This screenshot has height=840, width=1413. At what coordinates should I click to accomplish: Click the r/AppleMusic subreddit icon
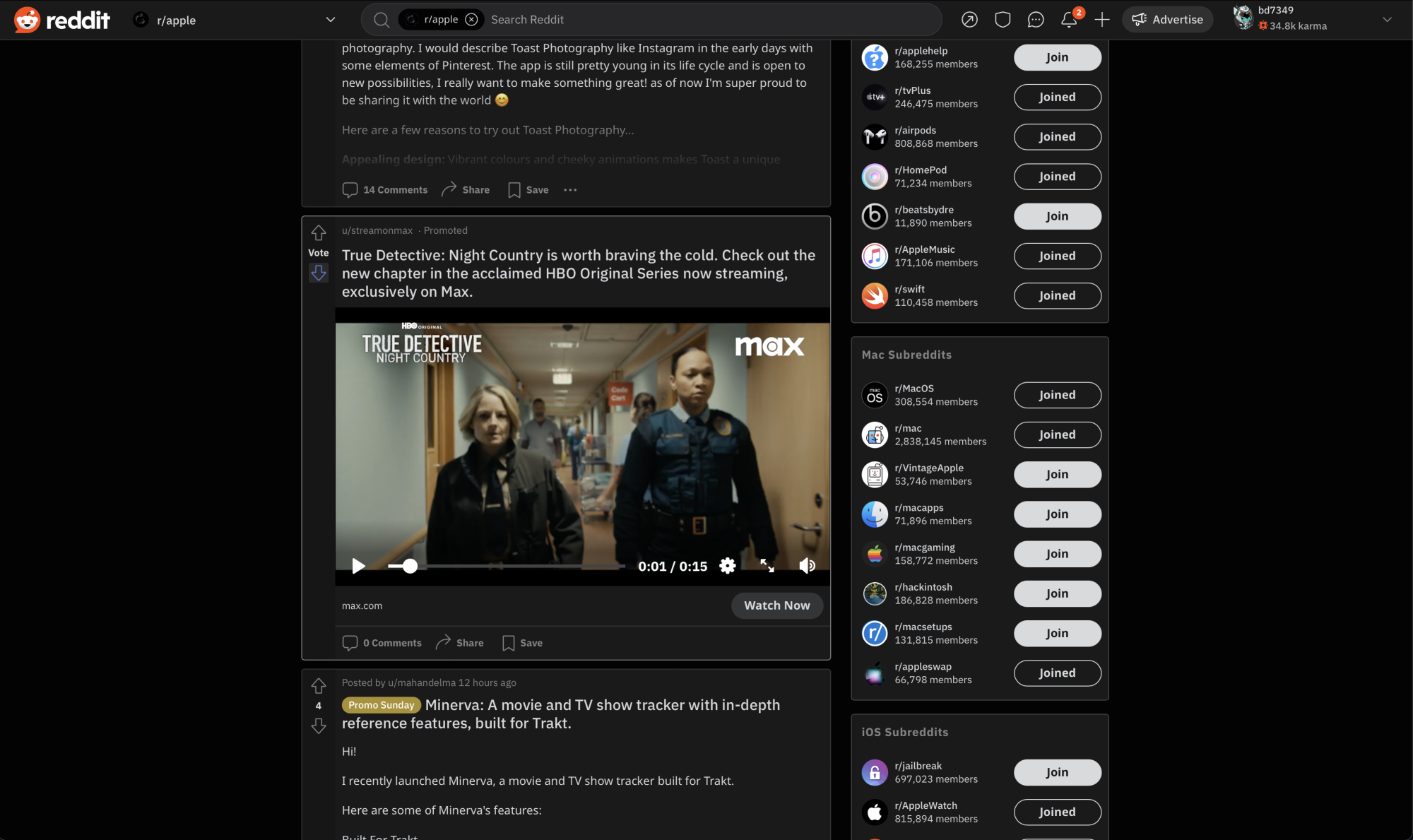pos(874,256)
